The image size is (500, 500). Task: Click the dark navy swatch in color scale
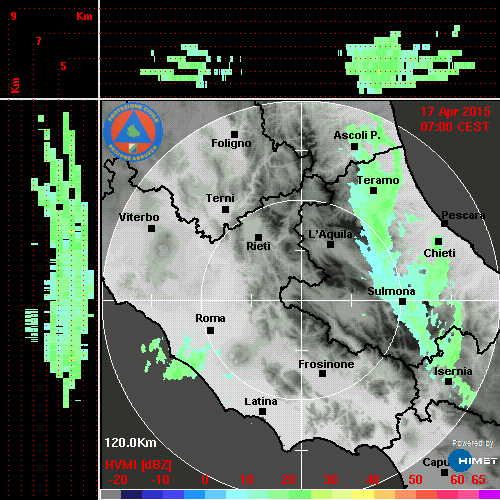click(x=131, y=494)
